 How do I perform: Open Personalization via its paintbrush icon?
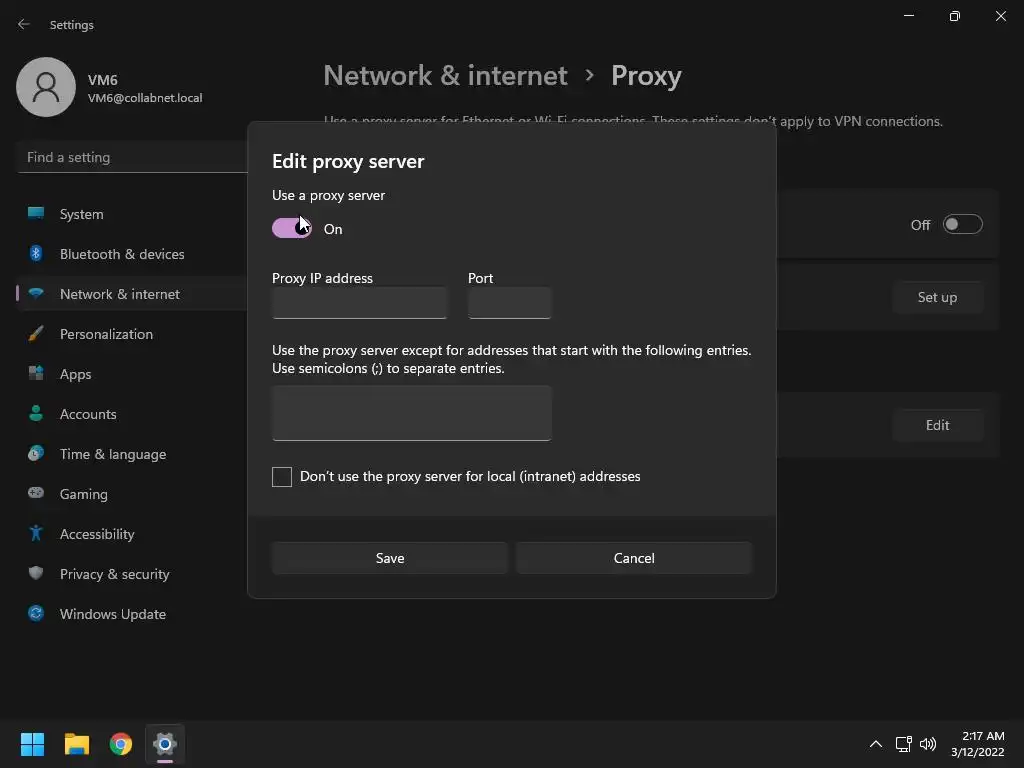pyautogui.click(x=36, y=334)
